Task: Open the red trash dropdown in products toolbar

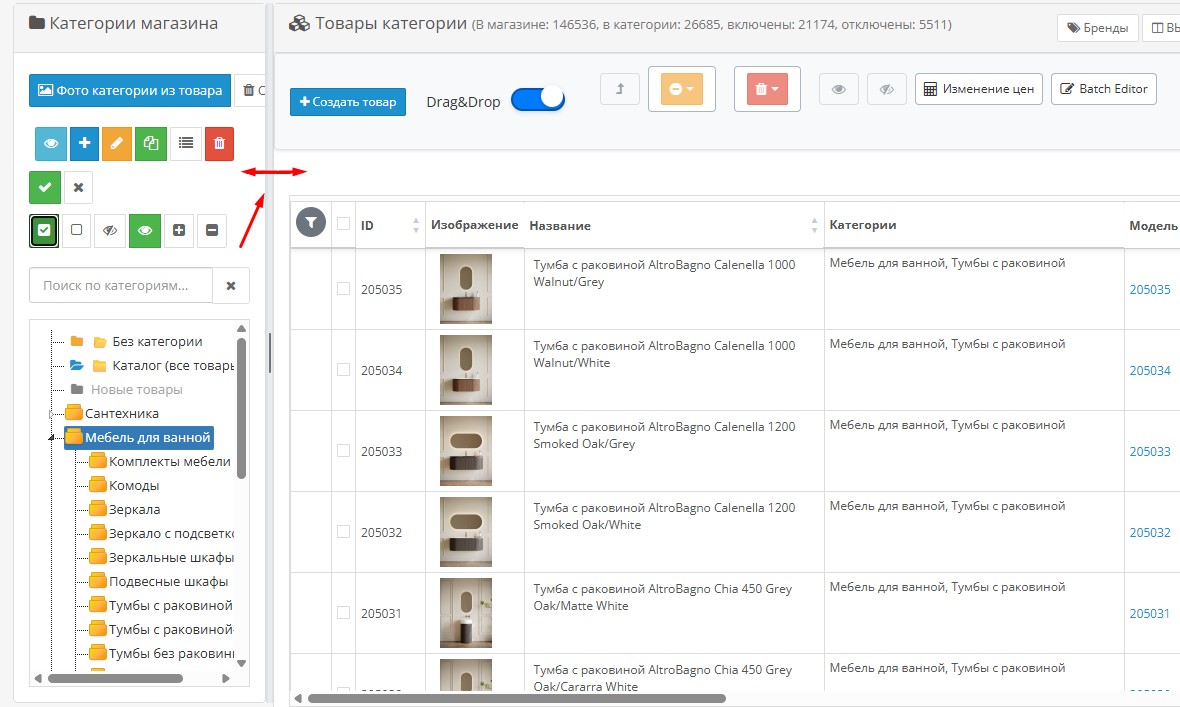Action: tap(766, 89)
